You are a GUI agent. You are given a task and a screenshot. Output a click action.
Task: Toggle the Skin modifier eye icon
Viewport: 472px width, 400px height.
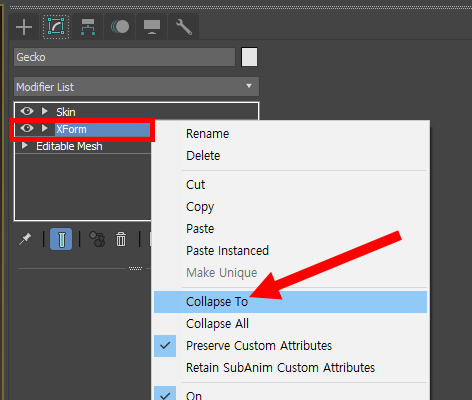[x=27, y=111]
